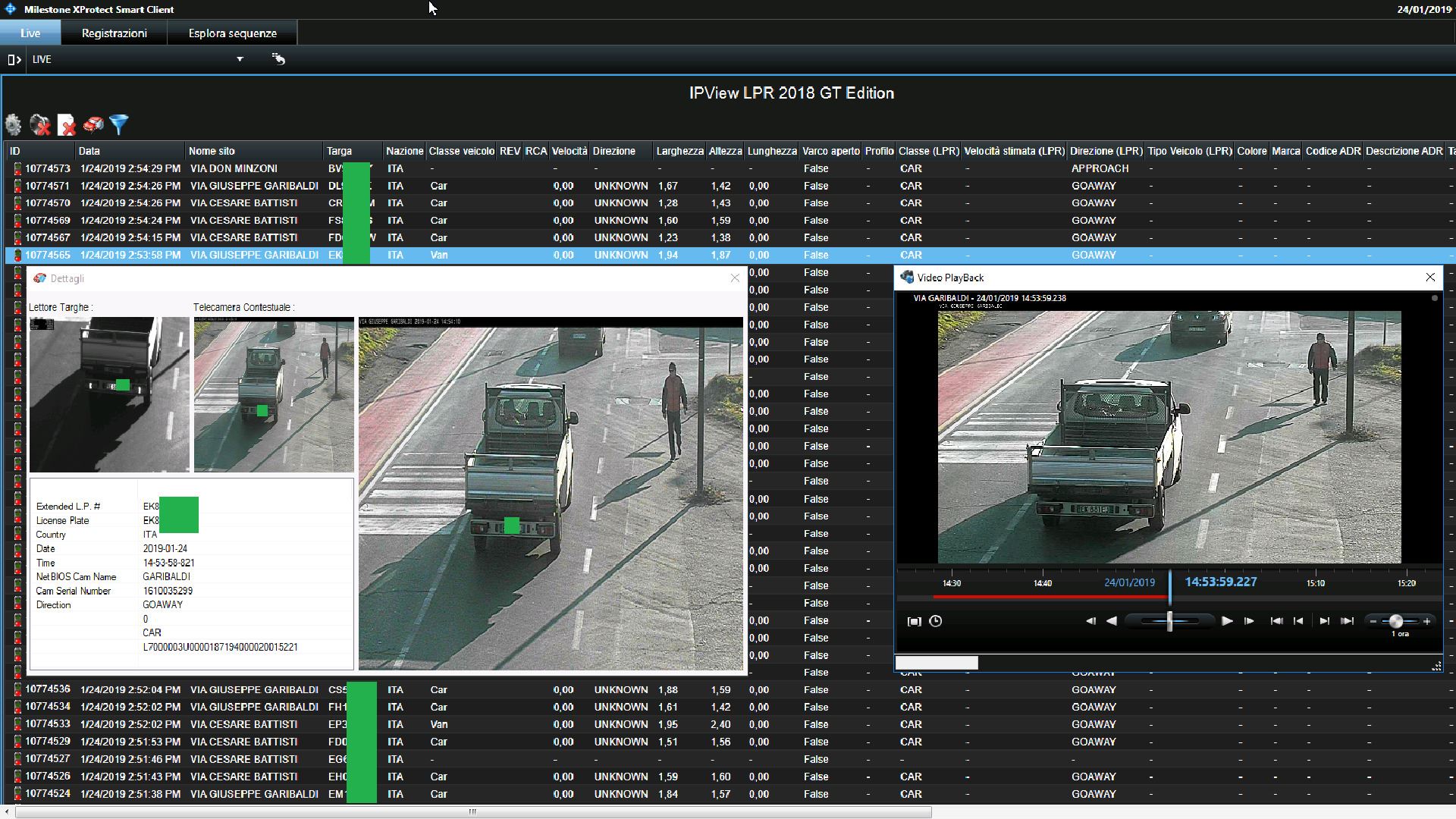Viewport: 1456px width, 819px height.
Task: Close the Dettagli panel
Action: pyautogui.click(x=735, y=278)
